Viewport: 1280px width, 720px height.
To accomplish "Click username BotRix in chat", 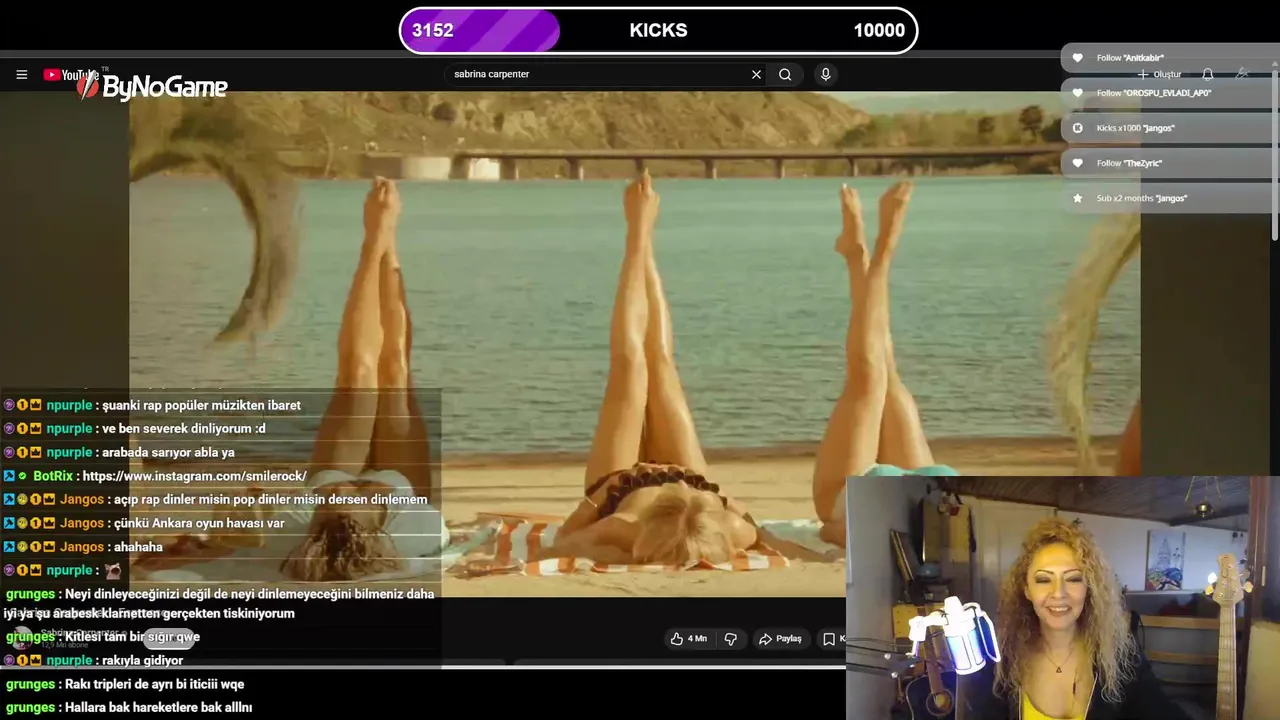I will click(x=53, y=476).
